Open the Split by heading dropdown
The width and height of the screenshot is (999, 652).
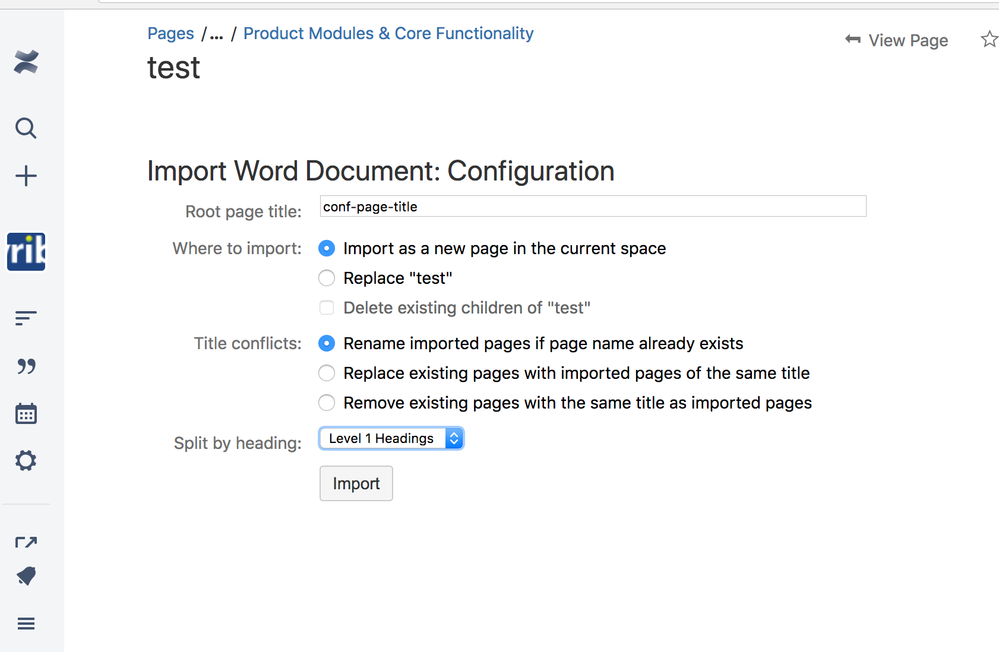(391, 438)
